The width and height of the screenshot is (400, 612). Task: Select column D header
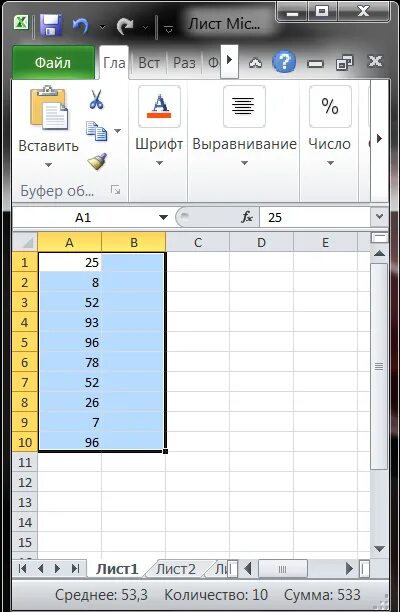(x=261, y=242)
